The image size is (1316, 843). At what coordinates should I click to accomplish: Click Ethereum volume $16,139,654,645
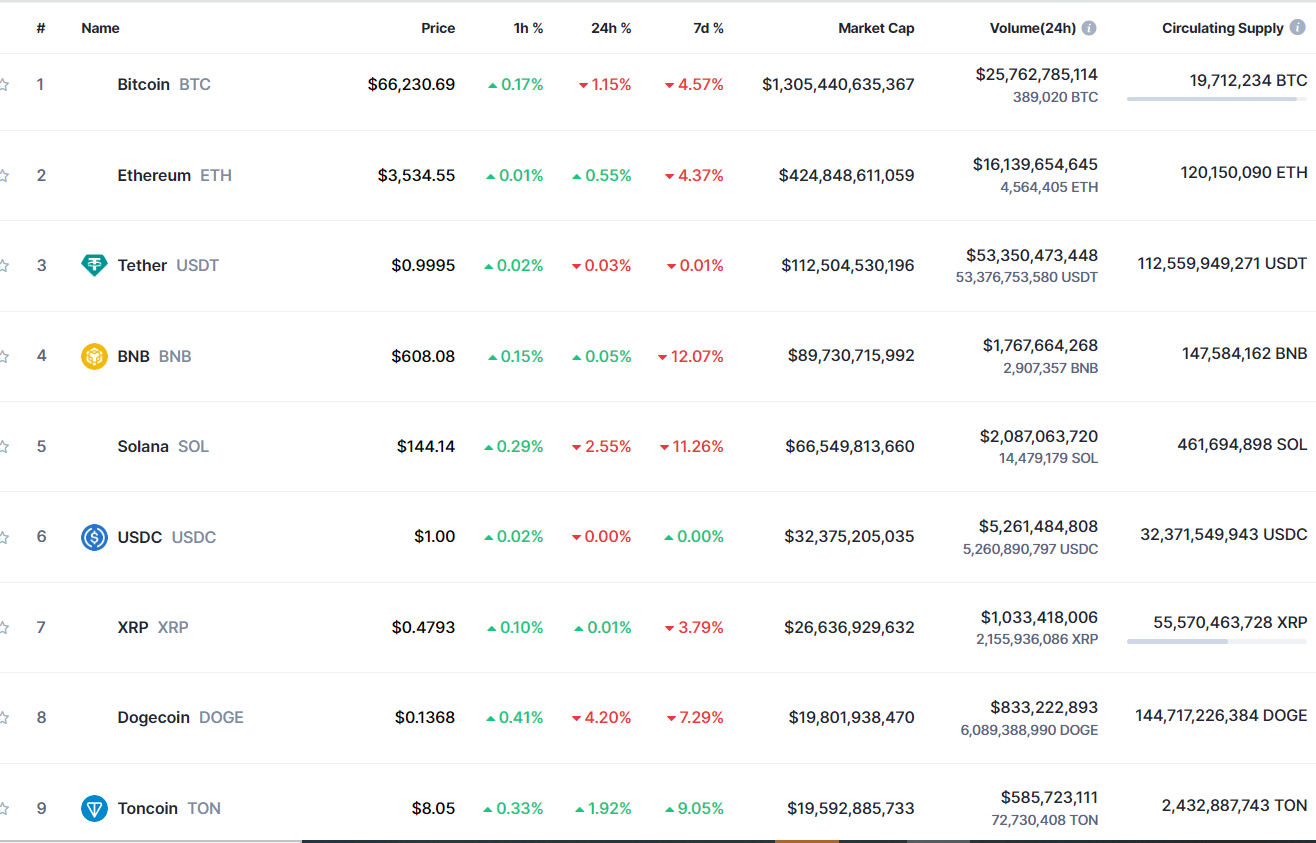[1035, 164]
